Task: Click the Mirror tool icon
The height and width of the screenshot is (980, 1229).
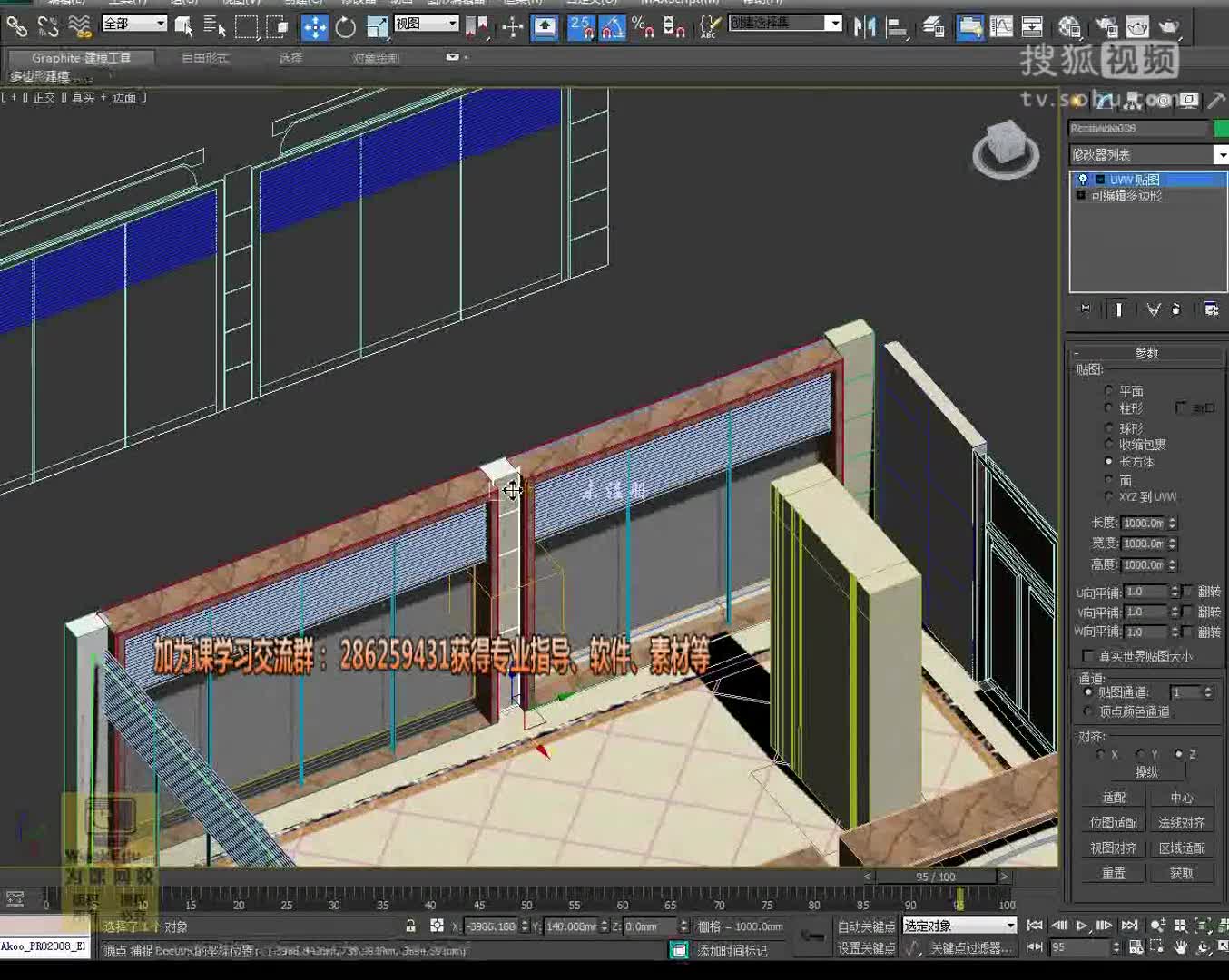Action: click(865, 26)
